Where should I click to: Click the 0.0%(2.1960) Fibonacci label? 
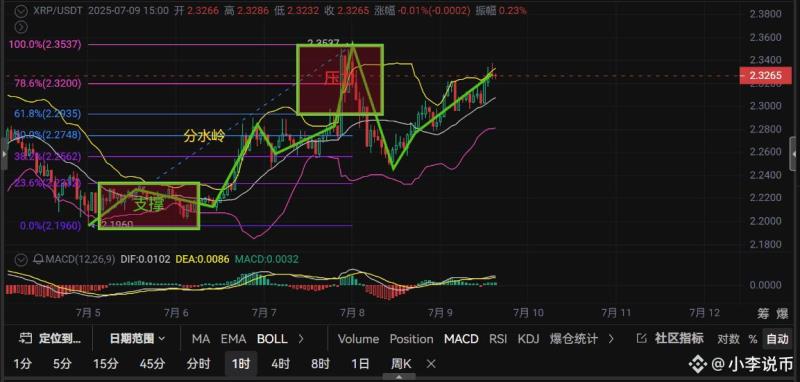tap(51, 225)
